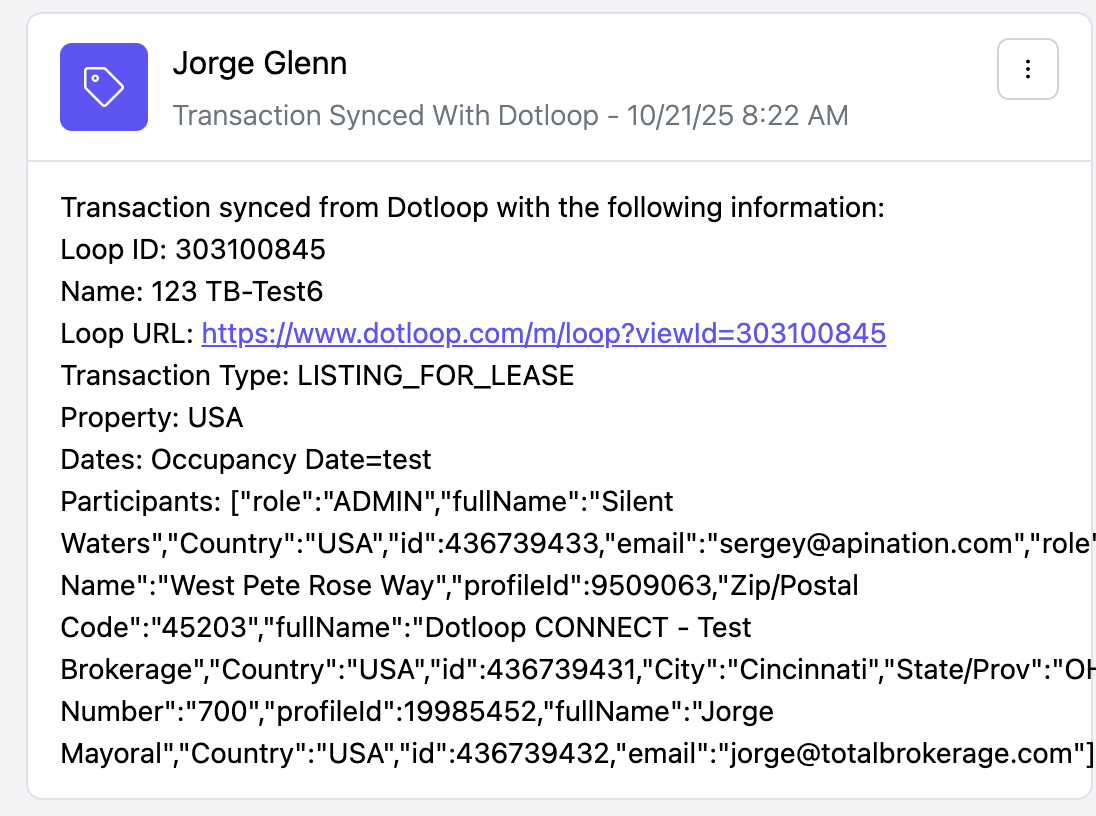
Task: Click the line containing jorge@totalbrokerage.com
Action: [x=577, y=753]
